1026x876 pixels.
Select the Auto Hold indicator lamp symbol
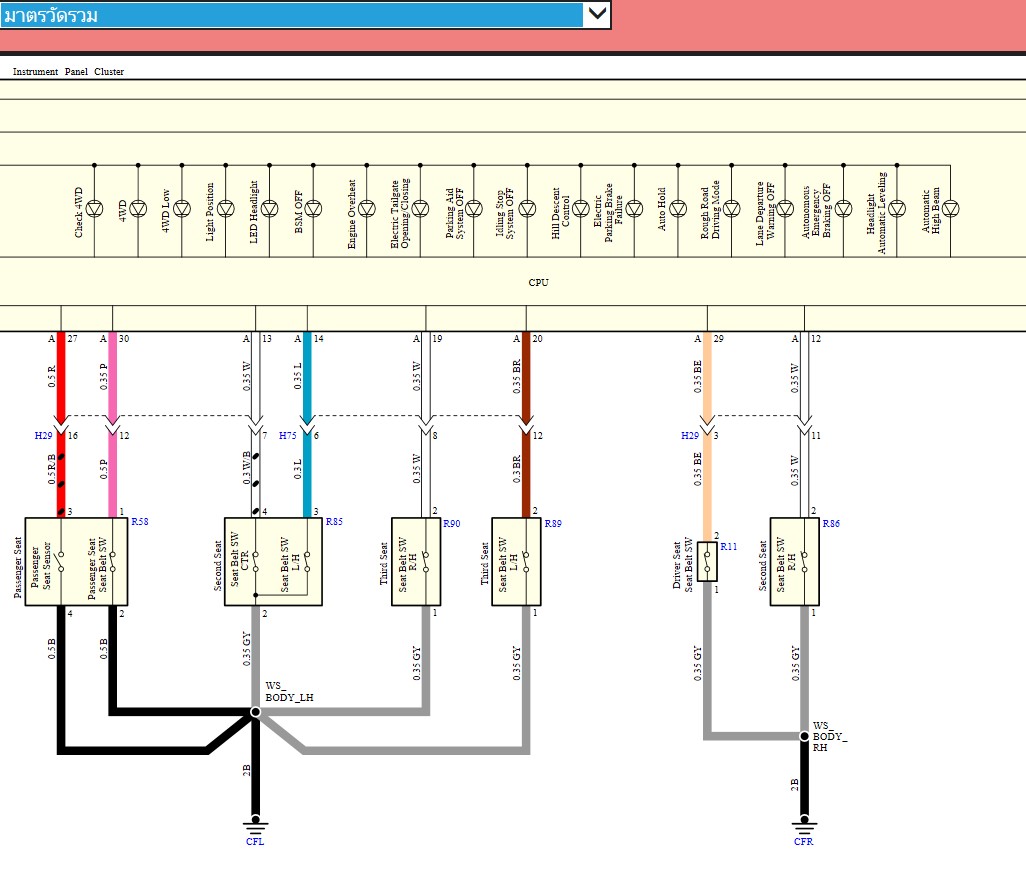(677, 209)
